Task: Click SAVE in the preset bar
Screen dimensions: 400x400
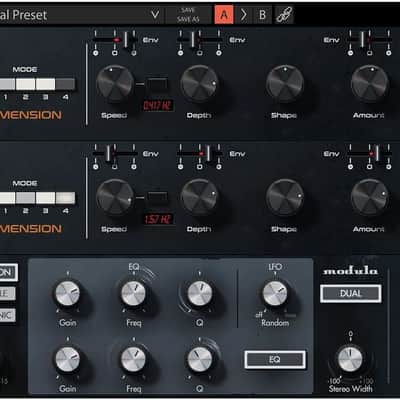Action: pos(188,10)
